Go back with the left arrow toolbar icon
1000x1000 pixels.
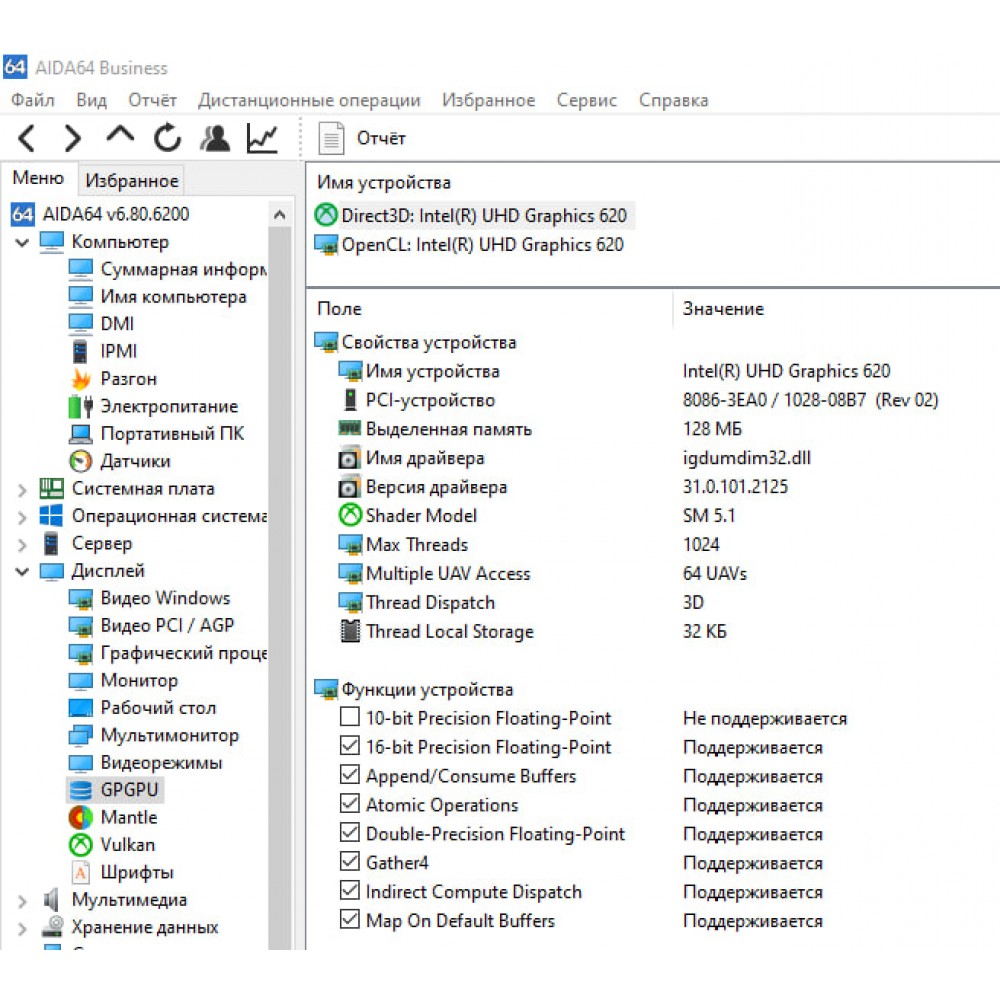(27, 138)
